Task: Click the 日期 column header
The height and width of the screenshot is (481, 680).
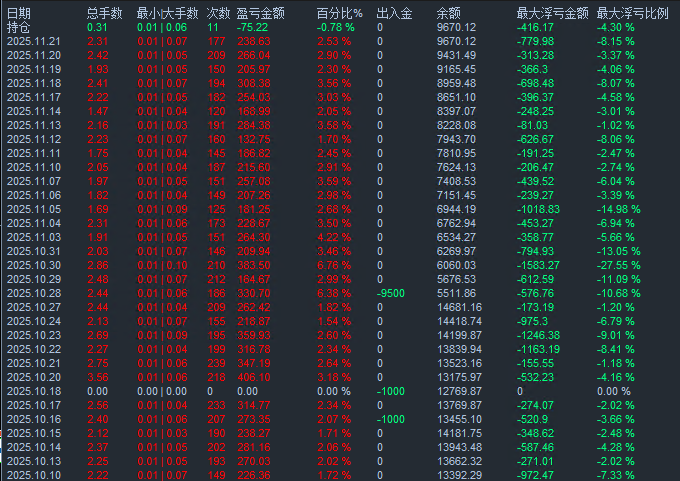Action: (19, 13)
